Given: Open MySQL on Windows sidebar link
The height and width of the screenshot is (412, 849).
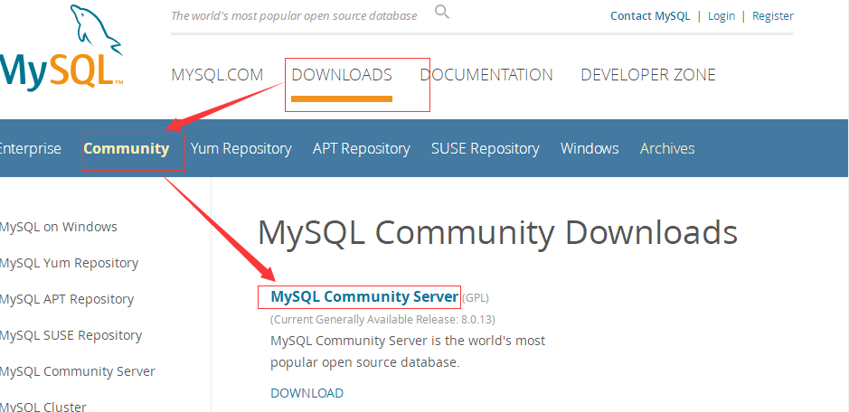Looking at the screenshot, I should 58,227.
